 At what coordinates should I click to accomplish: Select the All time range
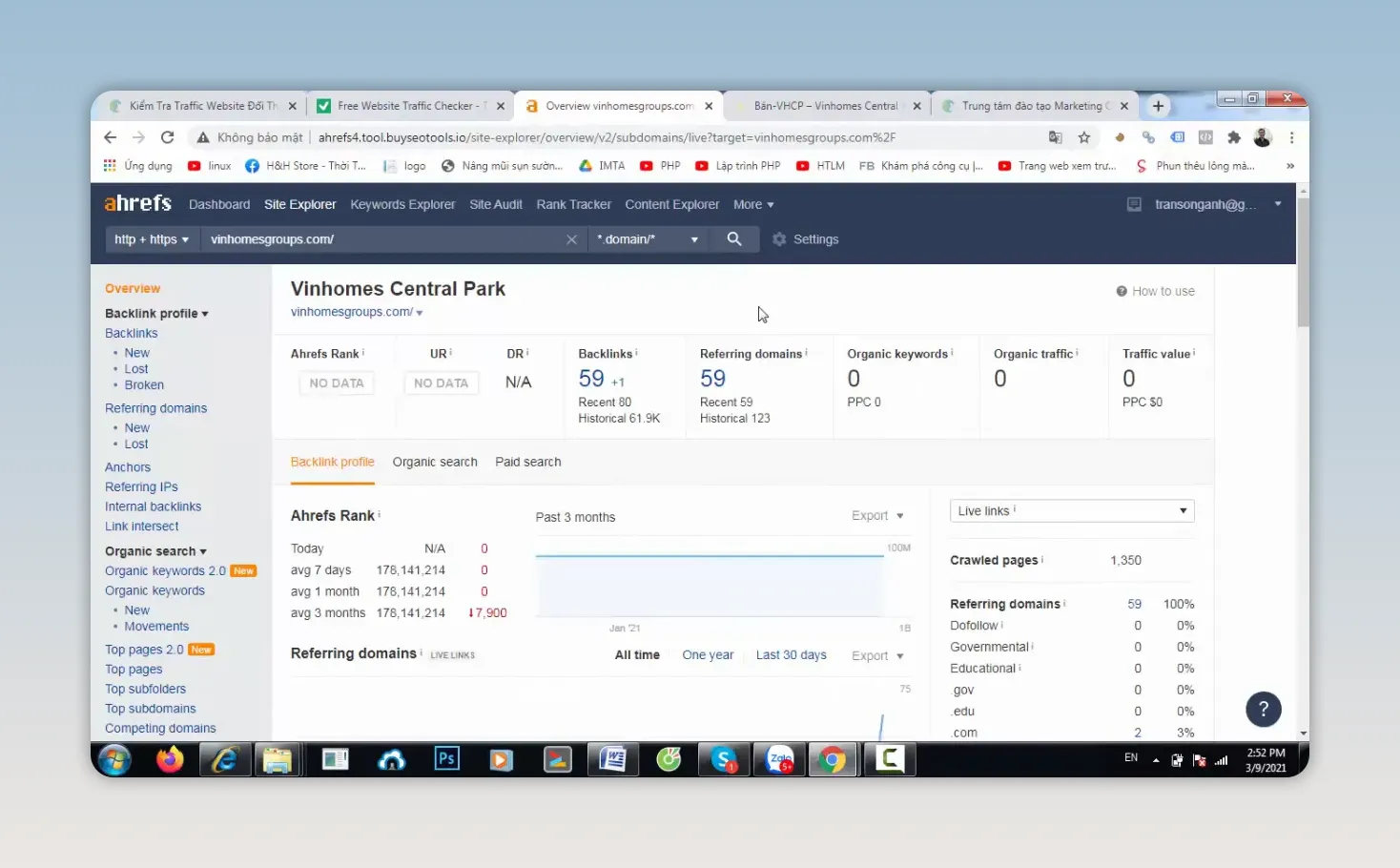click(637, 655)
